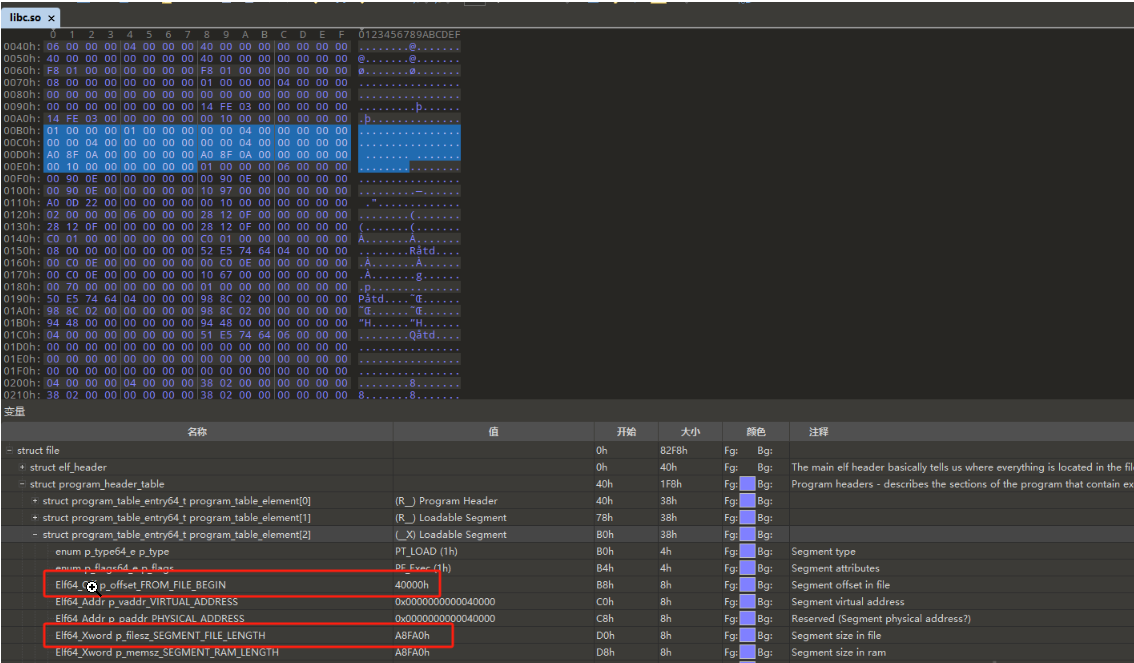Screen dimensions: 1134x663
Task: Collapse the struct file root node
Action: point(9,450)
